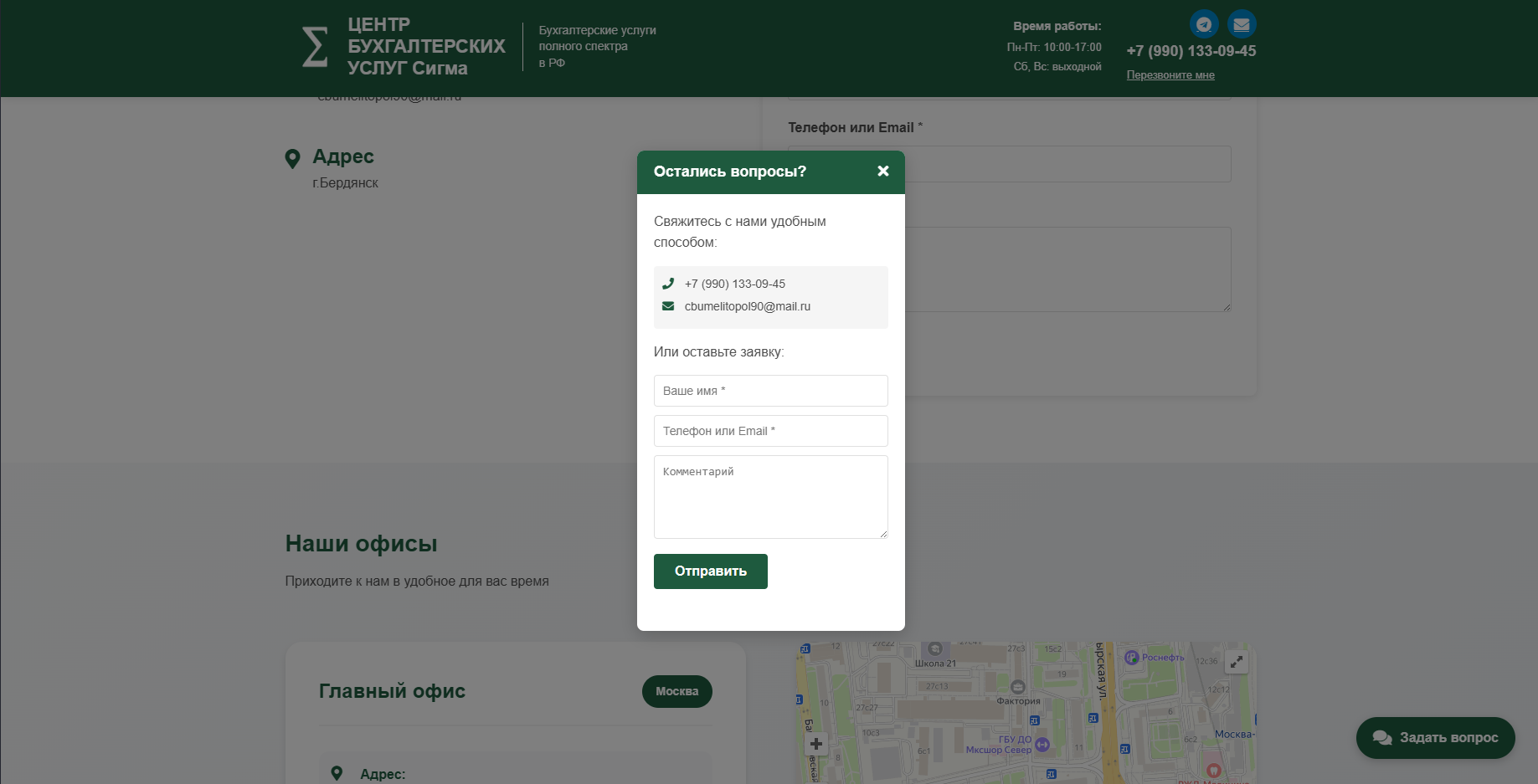Click "Сб, Вс: выходной" text
The width and height of the screenshot is (1538, 784).
click(1057, 67)
